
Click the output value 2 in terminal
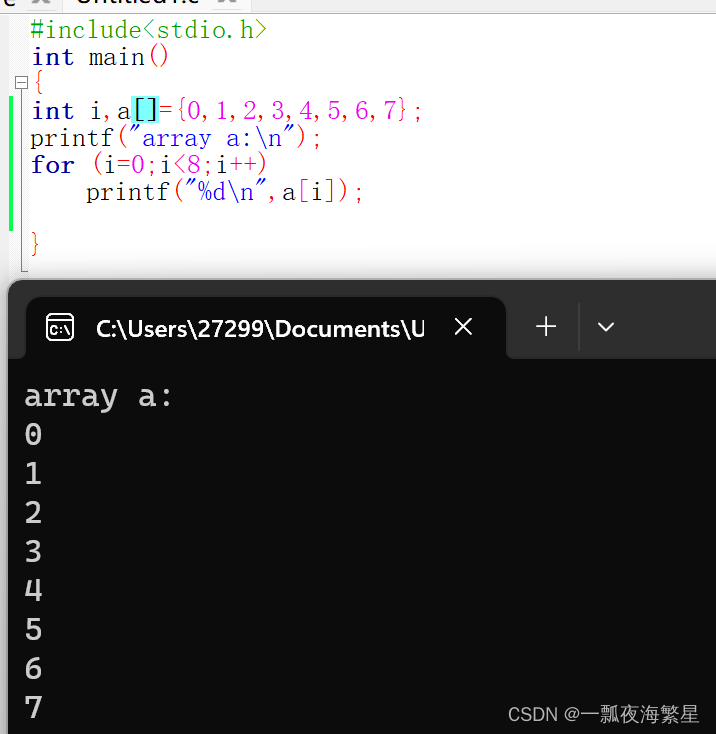[33, 512]
